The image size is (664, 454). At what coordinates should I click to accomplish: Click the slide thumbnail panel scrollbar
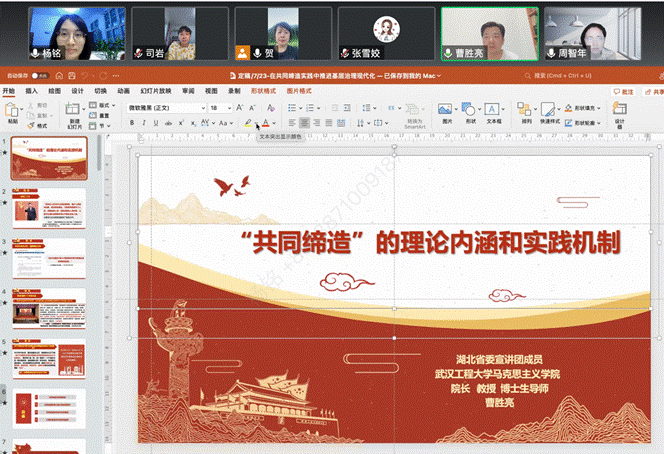point(99,153)
